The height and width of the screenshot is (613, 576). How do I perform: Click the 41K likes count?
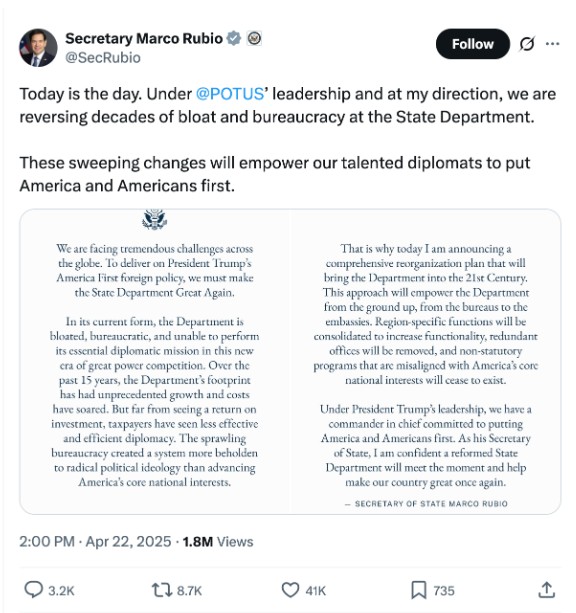(x=316, y=590)
